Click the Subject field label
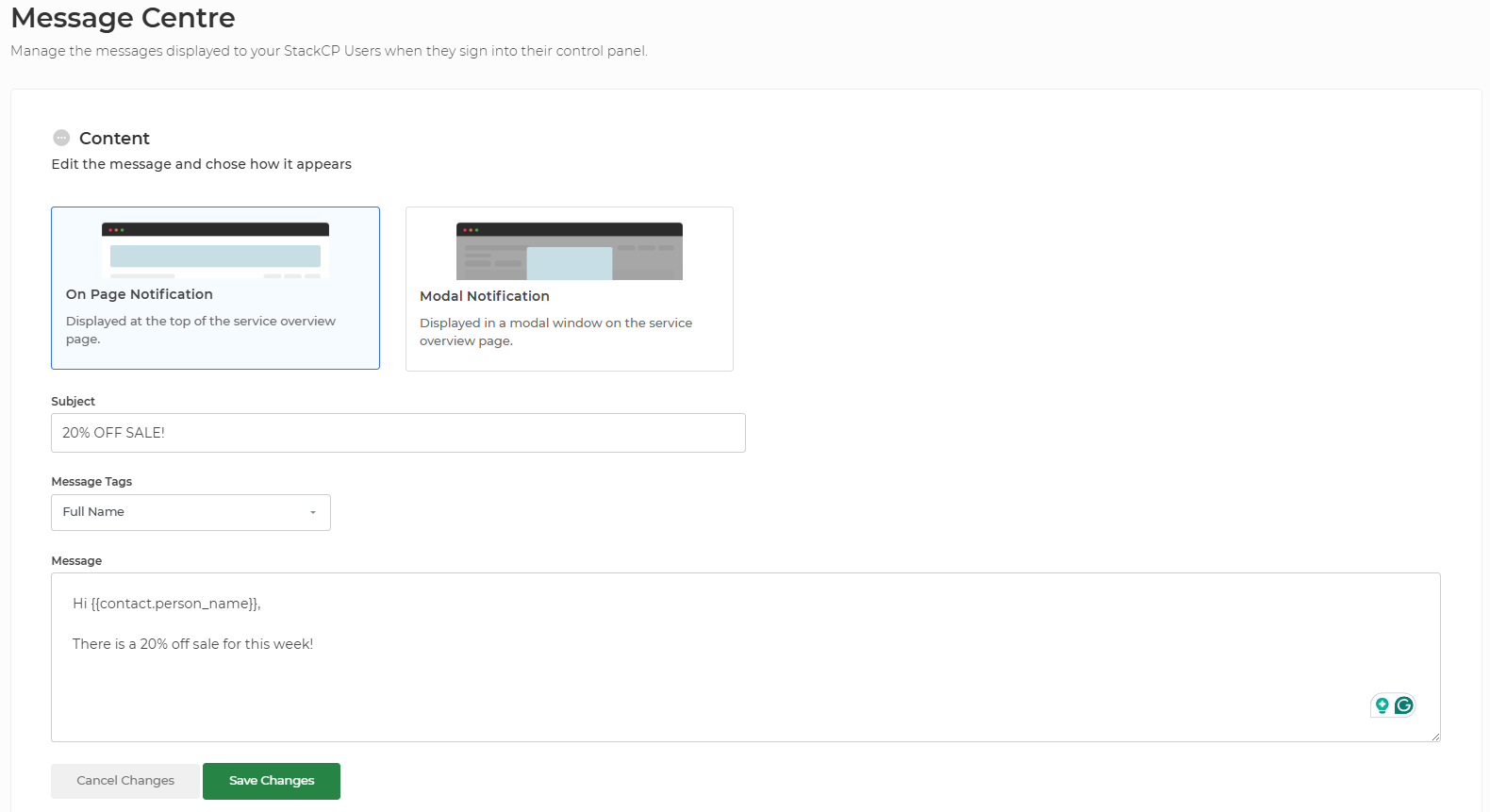 (x=73, y=402)
